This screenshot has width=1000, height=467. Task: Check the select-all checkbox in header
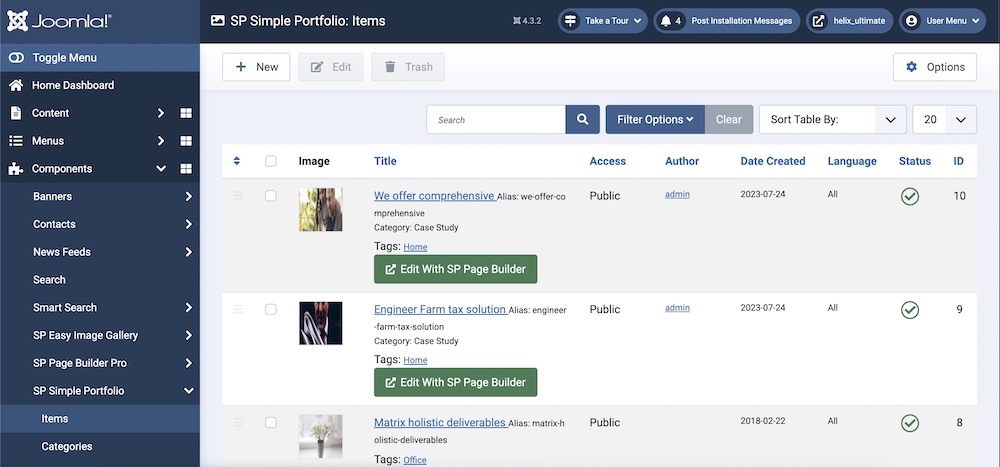[x=271, y=161]
